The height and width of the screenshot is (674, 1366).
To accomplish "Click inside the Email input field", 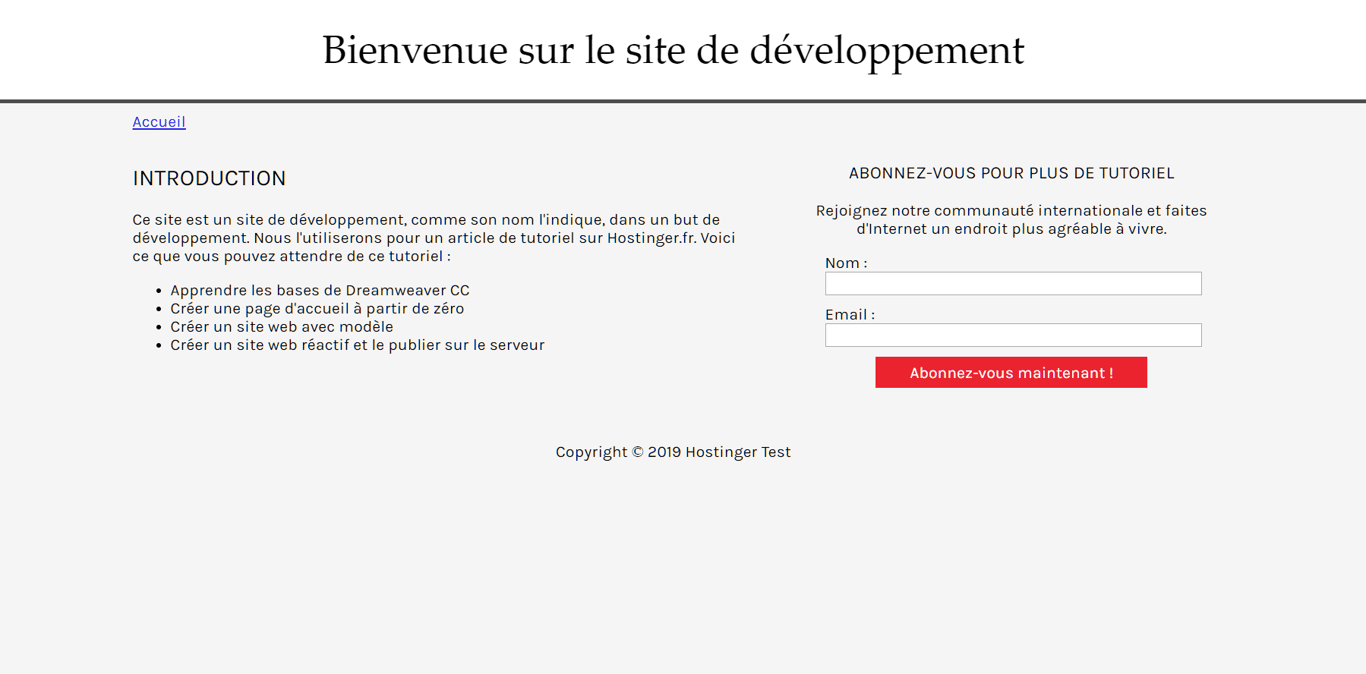I will point(1012,335).
